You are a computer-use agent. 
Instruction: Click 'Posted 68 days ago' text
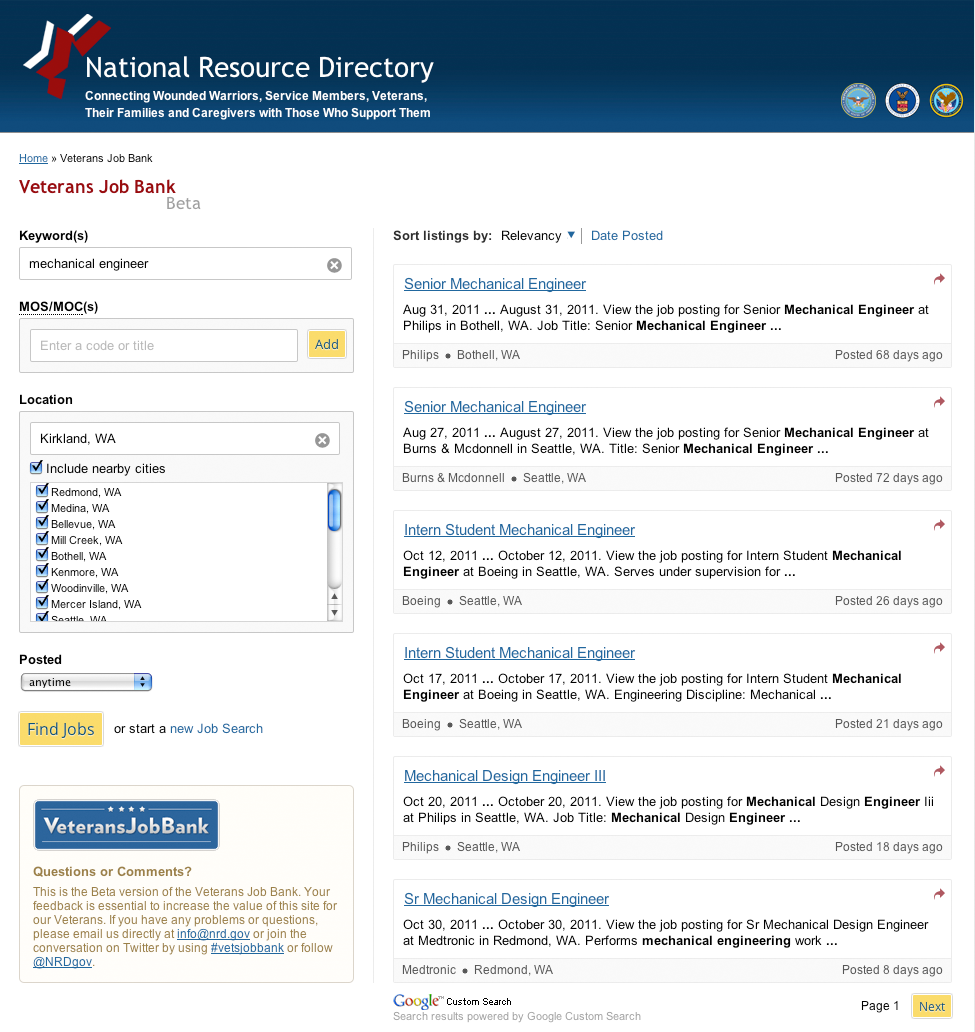pos(888,355)
